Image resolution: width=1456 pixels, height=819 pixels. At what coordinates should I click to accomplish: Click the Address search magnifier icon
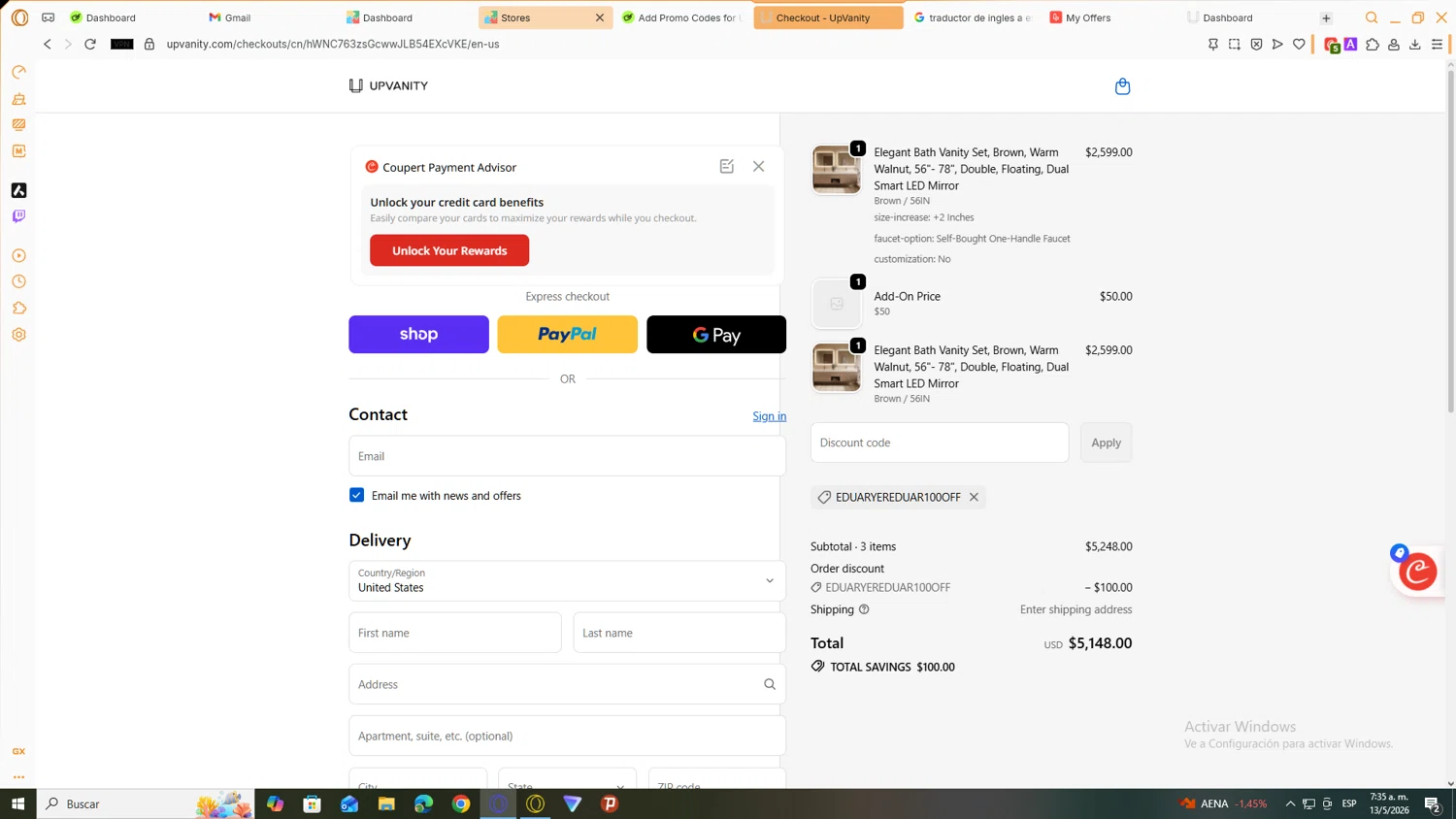point(770,684)
